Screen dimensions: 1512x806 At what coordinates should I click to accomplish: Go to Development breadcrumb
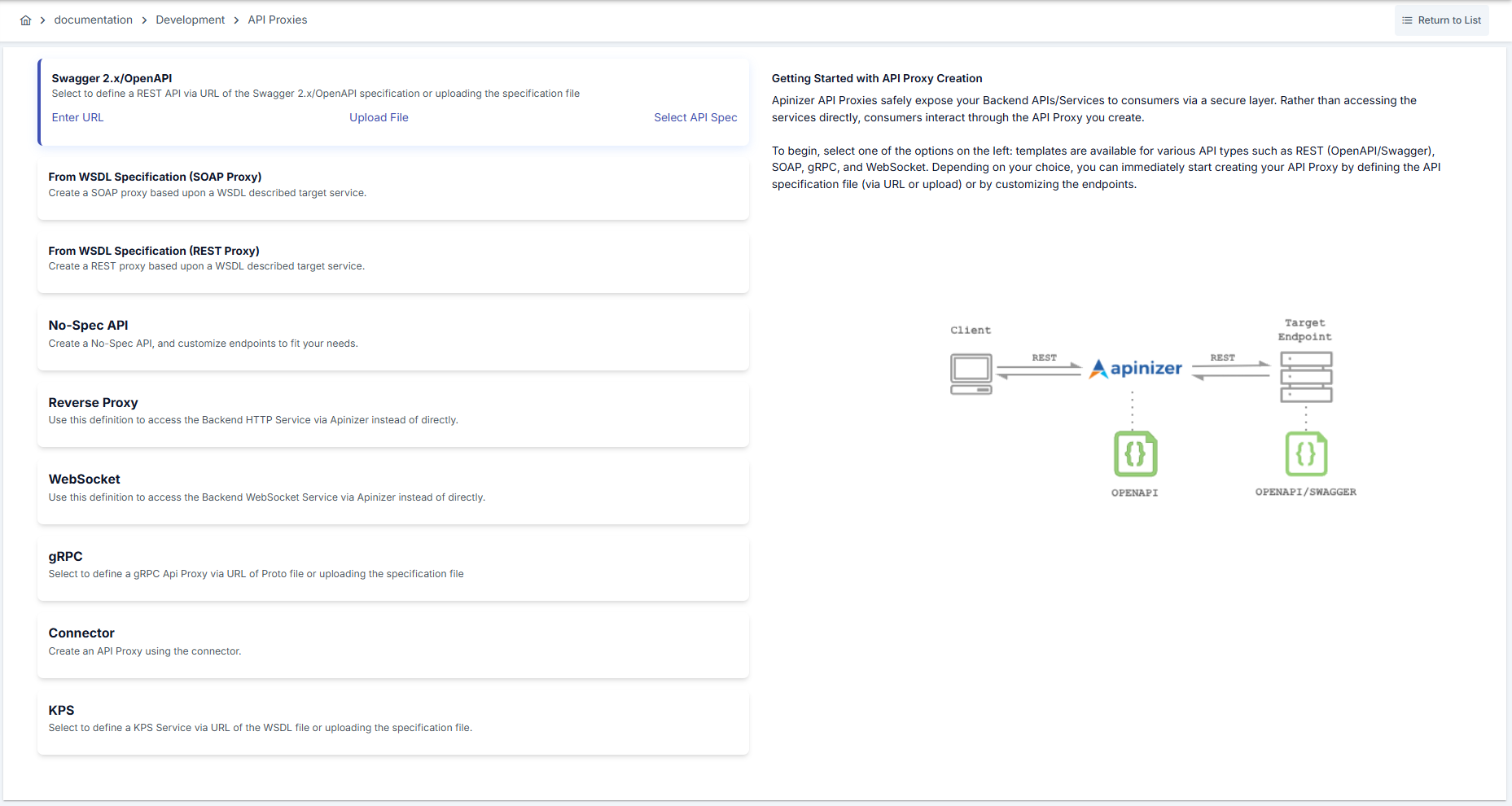pyautogui.click(x=190, y=20)
